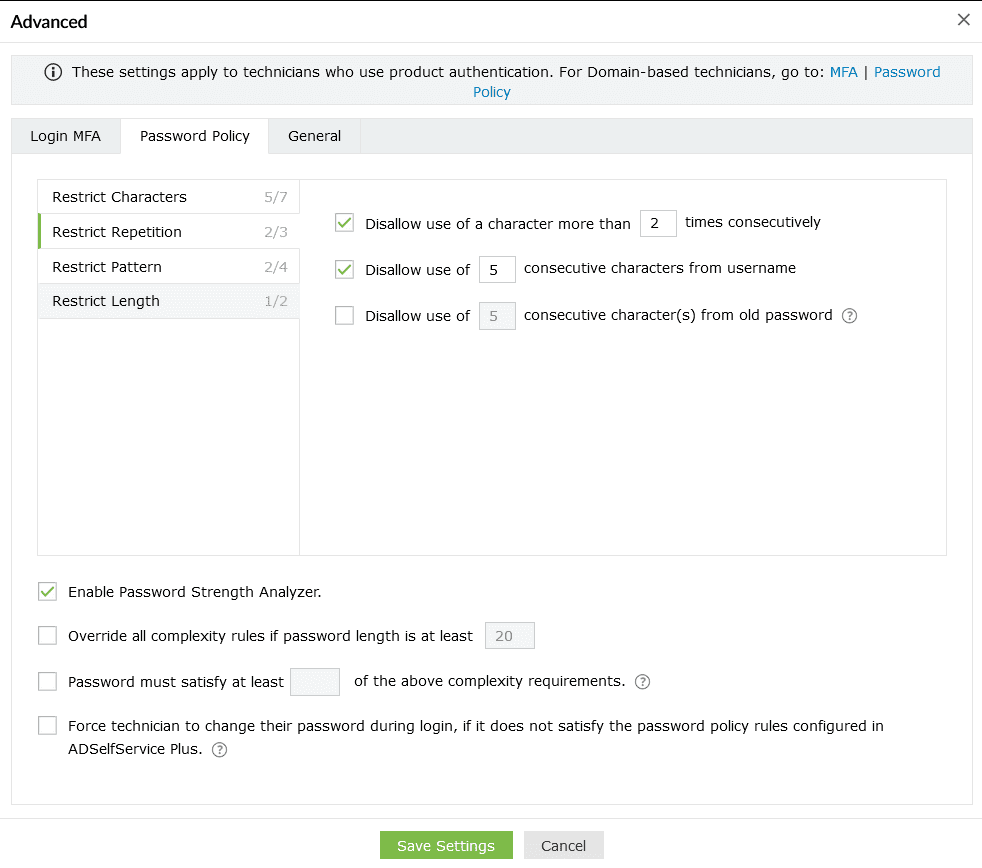The height and width of the screenshot is (868, 982).
Task: Enable force technician password change checkbox
Action: (47, 726)
